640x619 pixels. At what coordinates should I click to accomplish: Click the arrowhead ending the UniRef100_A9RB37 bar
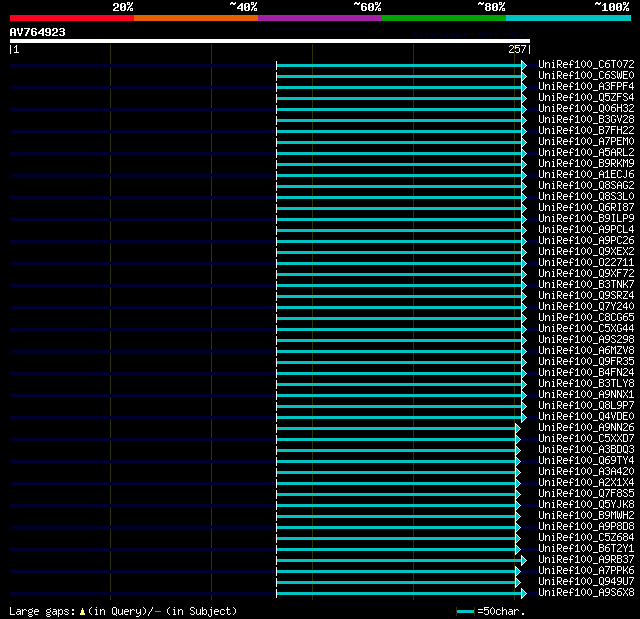tap(524, 560)
